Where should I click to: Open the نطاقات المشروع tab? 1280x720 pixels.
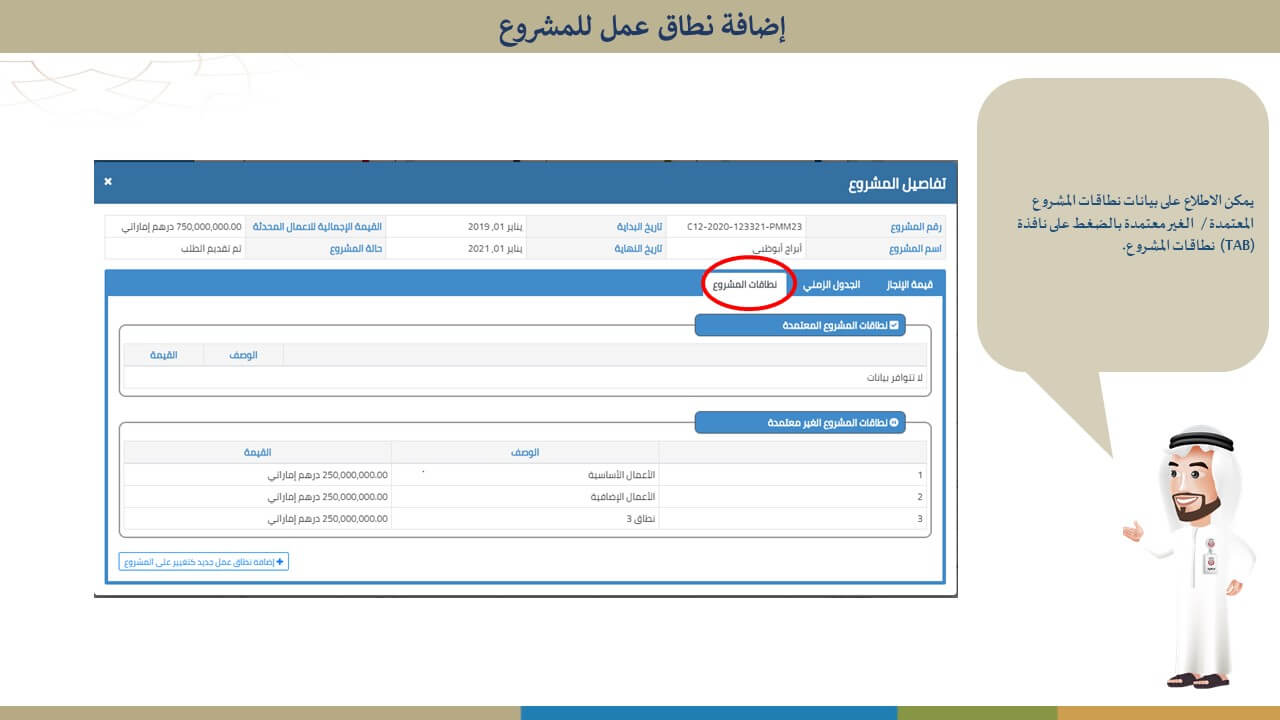[746, 285]
